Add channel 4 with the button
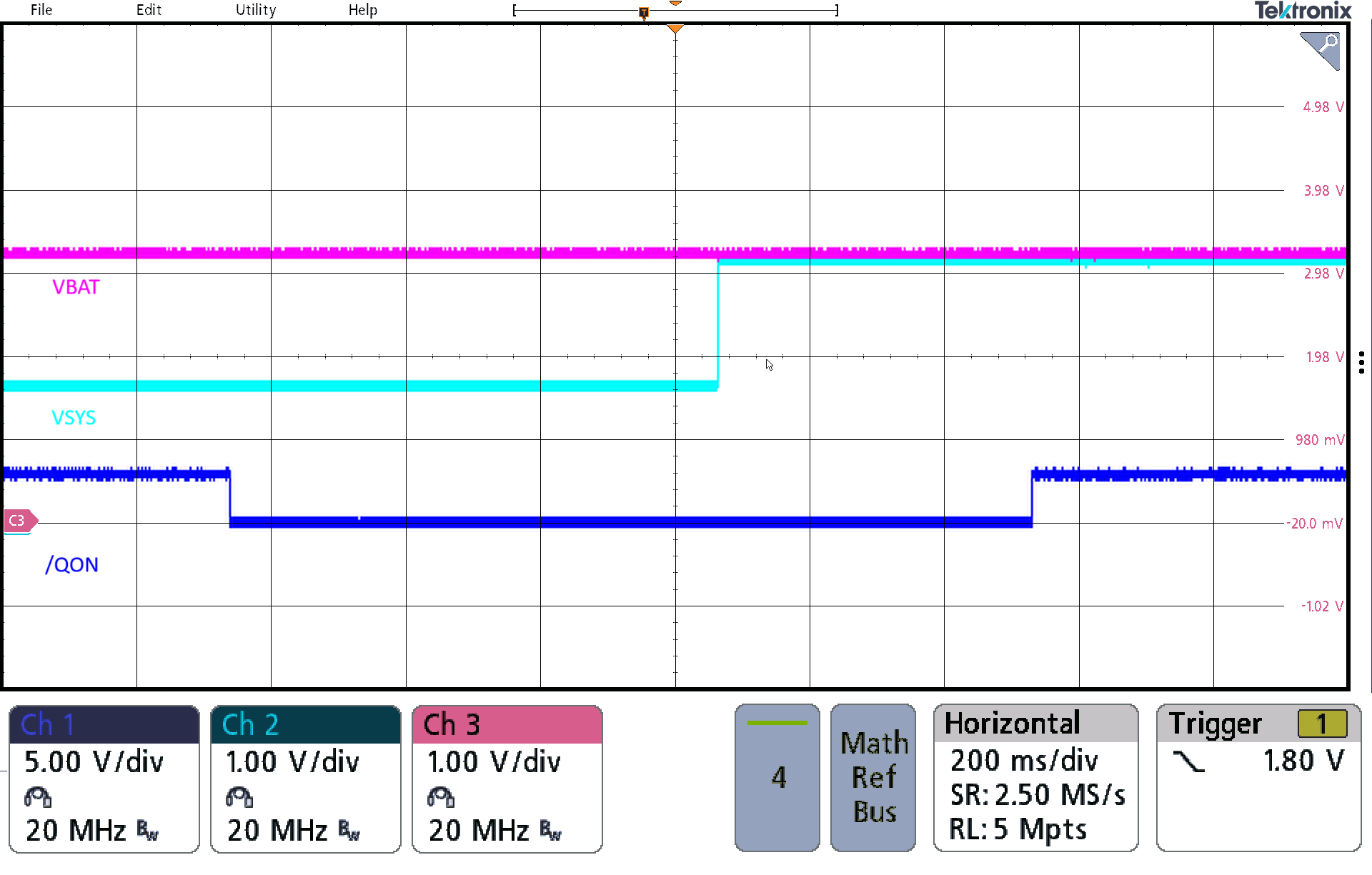Viewport: 1372px width, 875px height. [777, 777]
